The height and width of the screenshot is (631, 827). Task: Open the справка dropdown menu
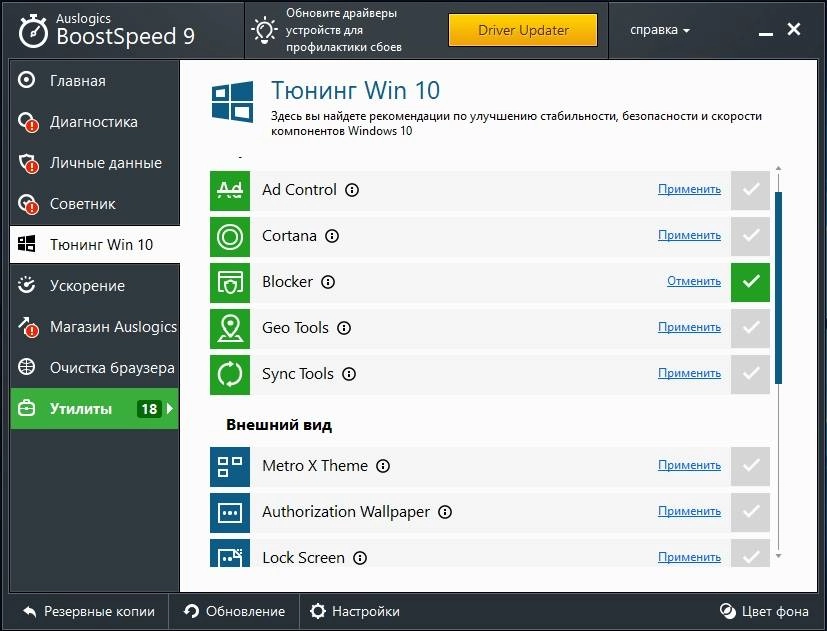[x=659, y=30]
